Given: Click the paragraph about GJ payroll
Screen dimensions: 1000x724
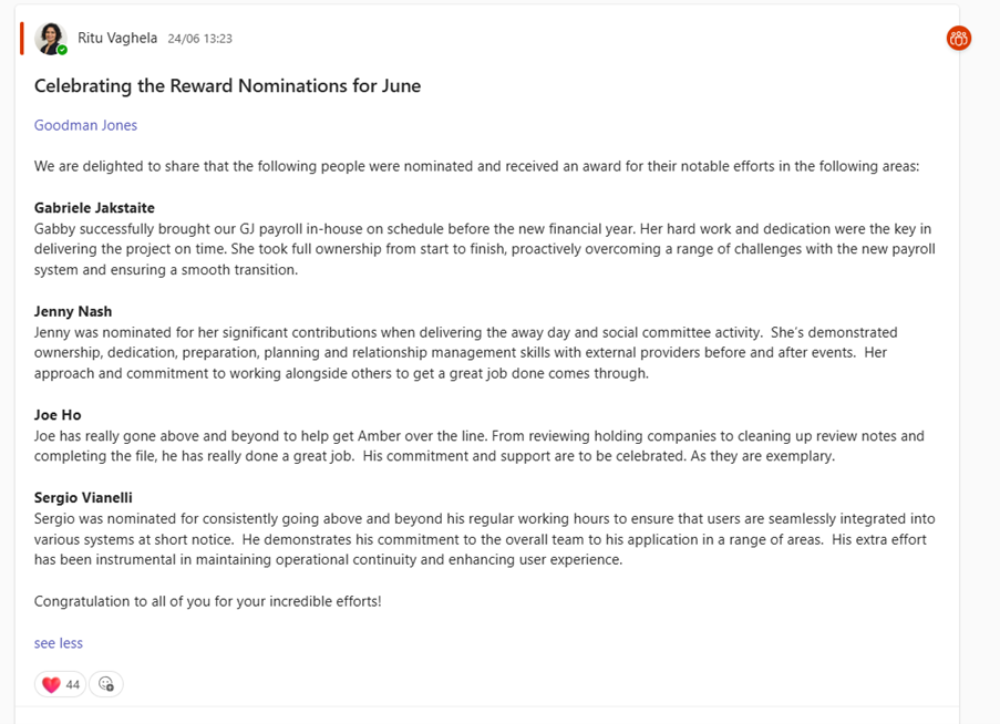Looking at the screenshot, I should [x=484, y=249].
